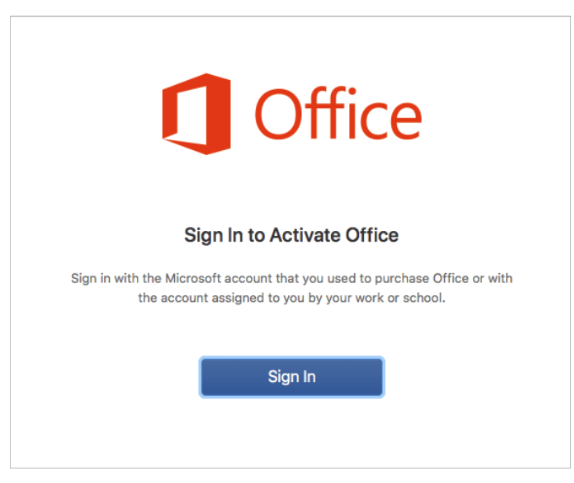Click the blue Sign In button
This screenshot has width=574, height=483.
click(292, 377)
